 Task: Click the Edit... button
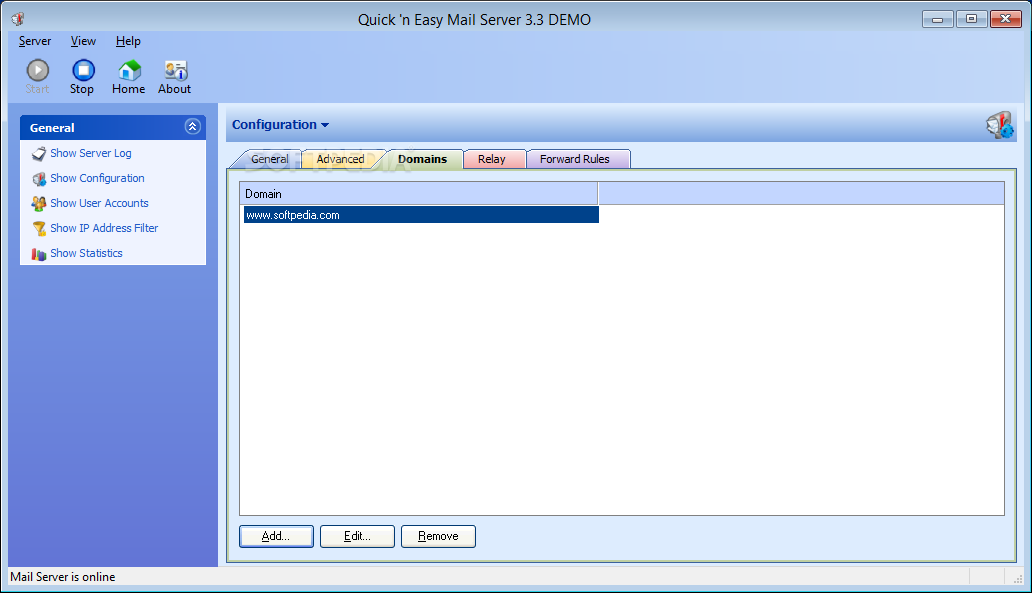tap(357, 536)
